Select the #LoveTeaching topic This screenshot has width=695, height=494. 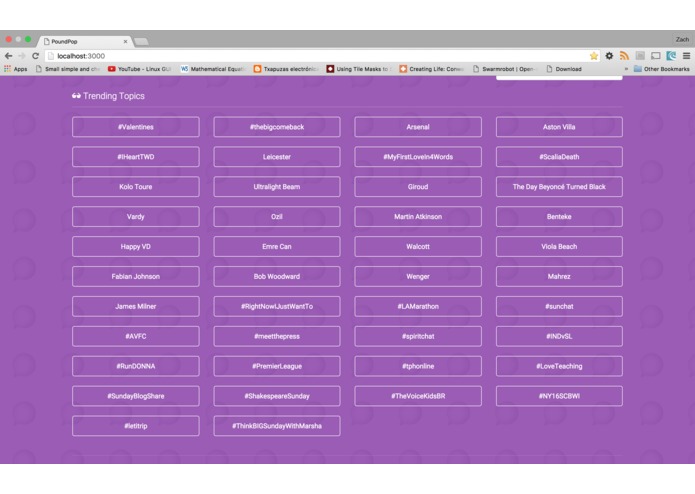coord(559,366)
